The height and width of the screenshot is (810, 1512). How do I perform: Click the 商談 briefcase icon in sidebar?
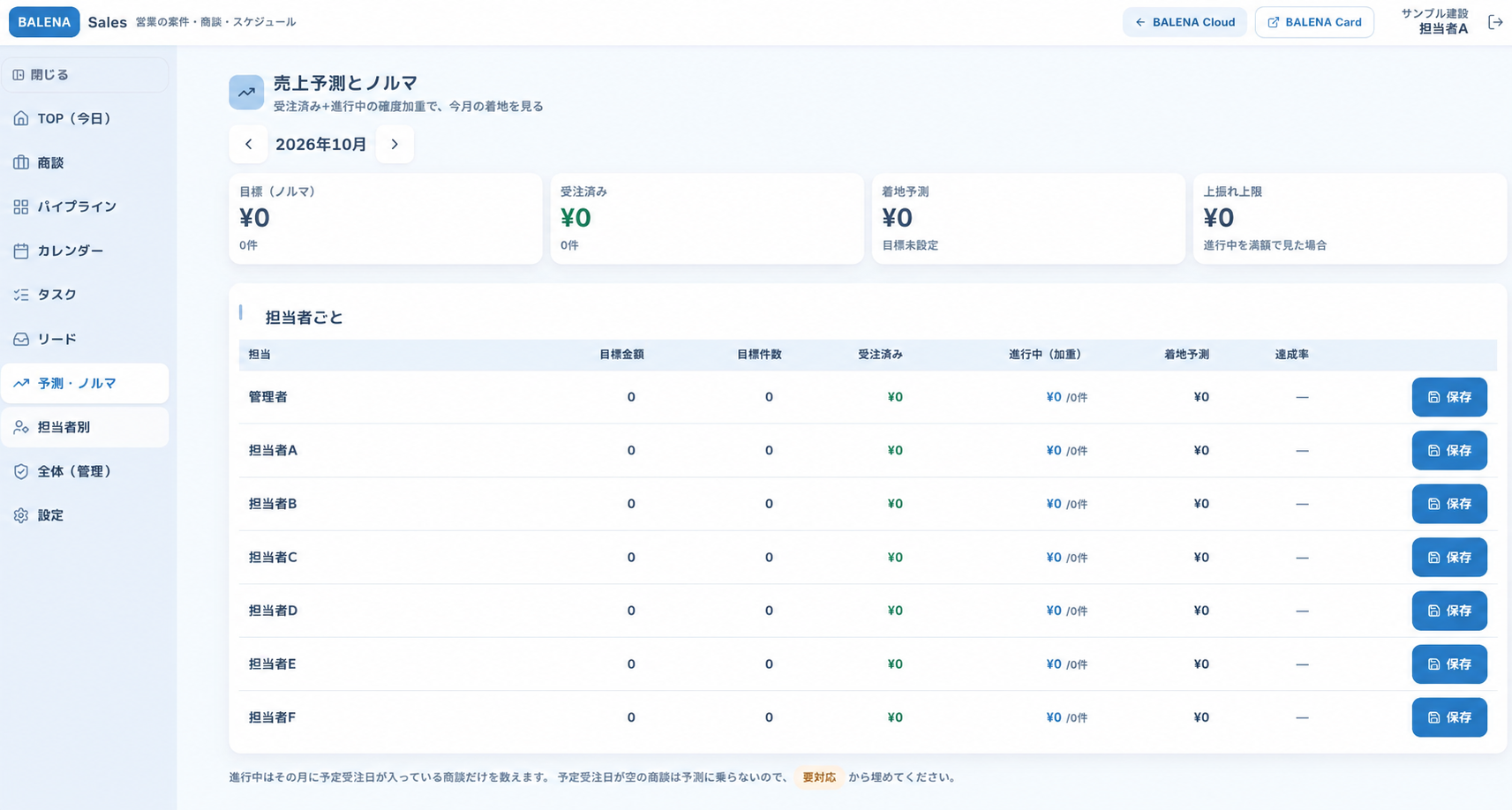[21, 162]
